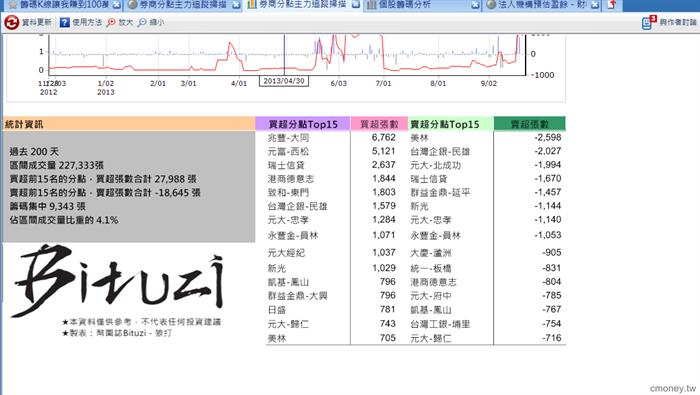The image size is (700, 395).
Task: Click the value -2,598
Action: pyautogui.click(x=547, y=137)
